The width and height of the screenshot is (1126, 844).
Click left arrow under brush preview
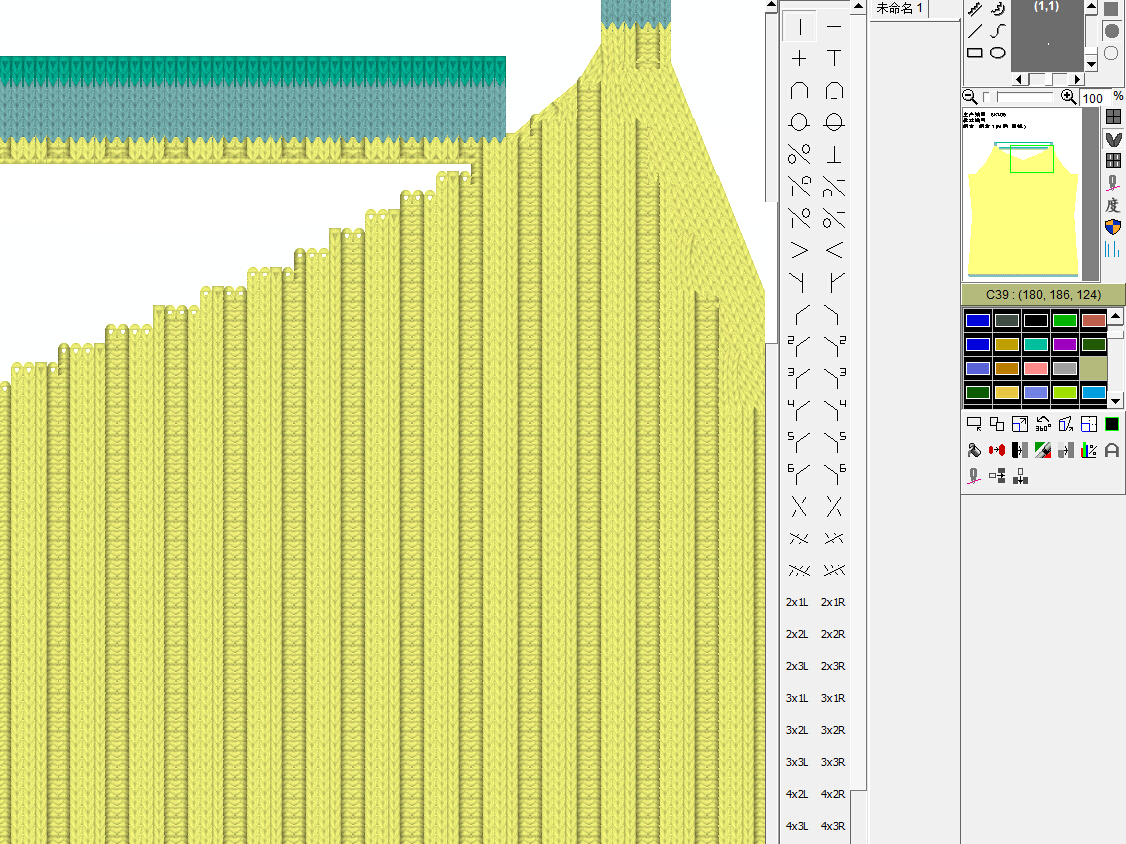tap(1021, 79)
